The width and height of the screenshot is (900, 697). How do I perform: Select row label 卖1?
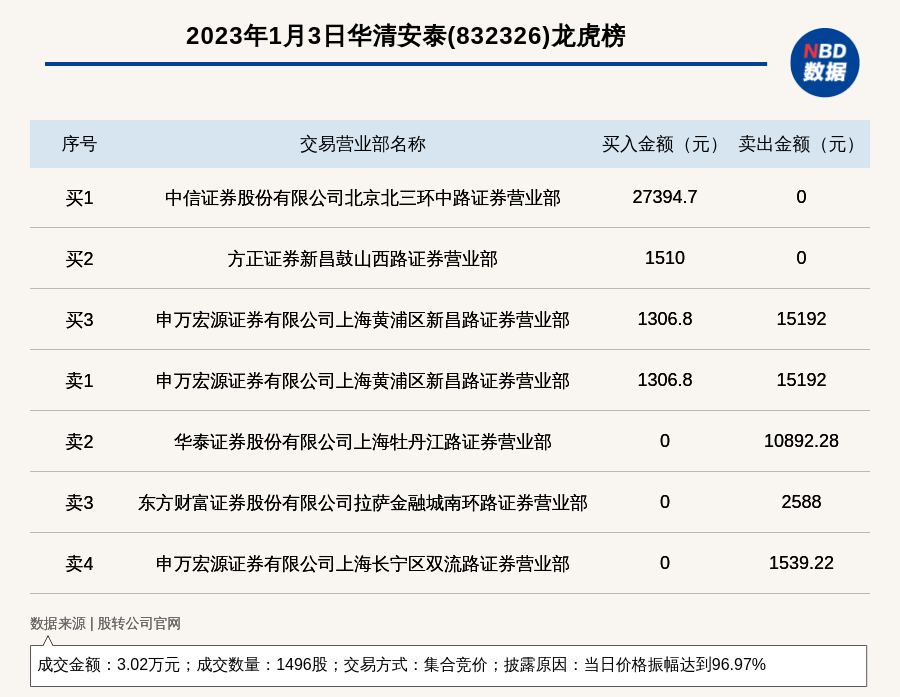79,381
